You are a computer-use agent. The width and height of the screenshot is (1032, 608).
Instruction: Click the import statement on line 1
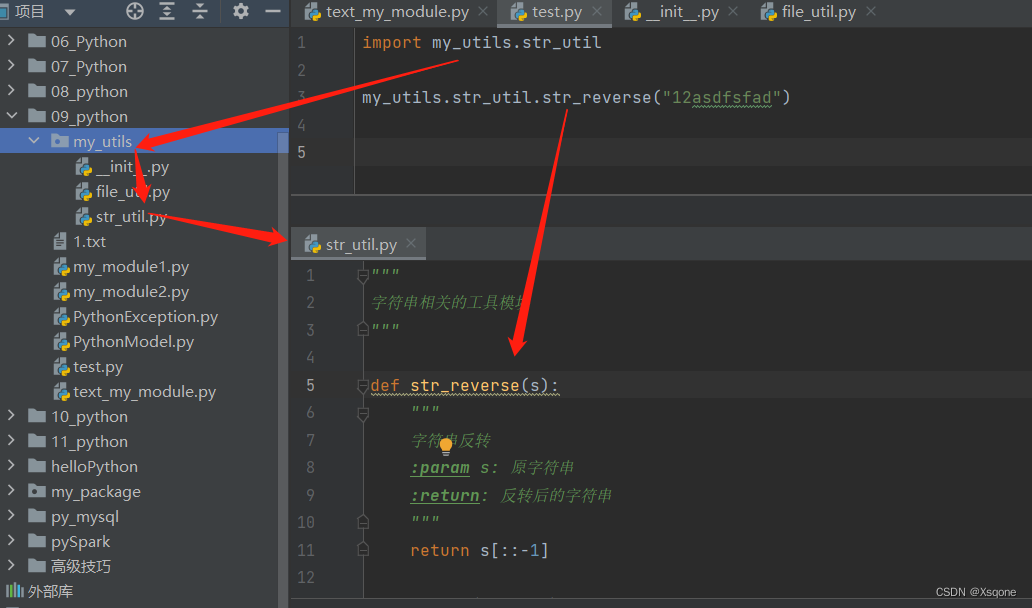pyautogui.click(x=481, y=43)
